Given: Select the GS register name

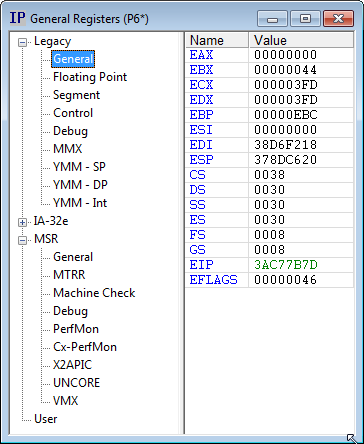Looking at the screenshot, I should (197, 250).
